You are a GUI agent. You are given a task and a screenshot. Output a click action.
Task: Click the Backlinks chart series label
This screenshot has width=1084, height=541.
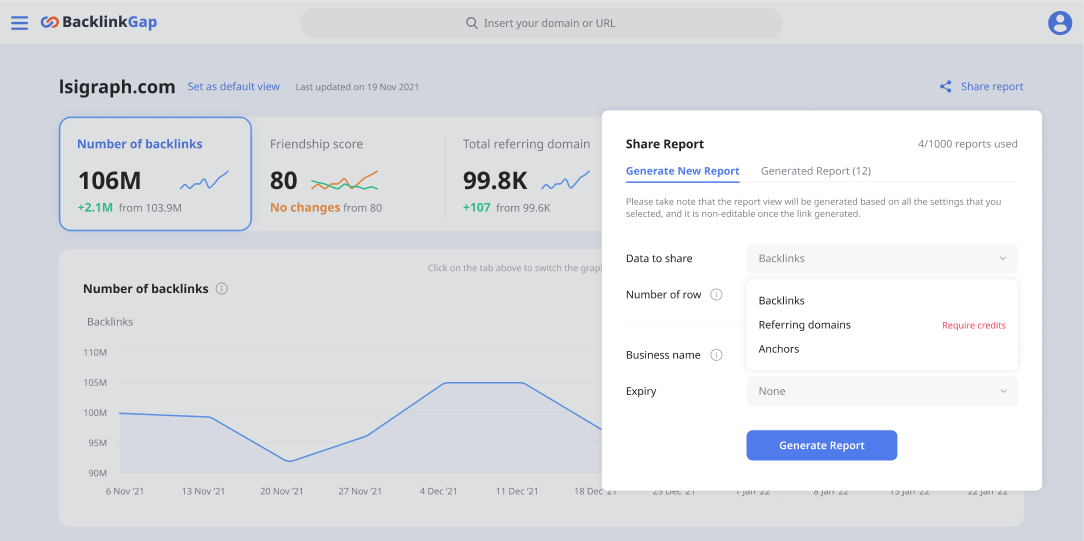point(110,322)
